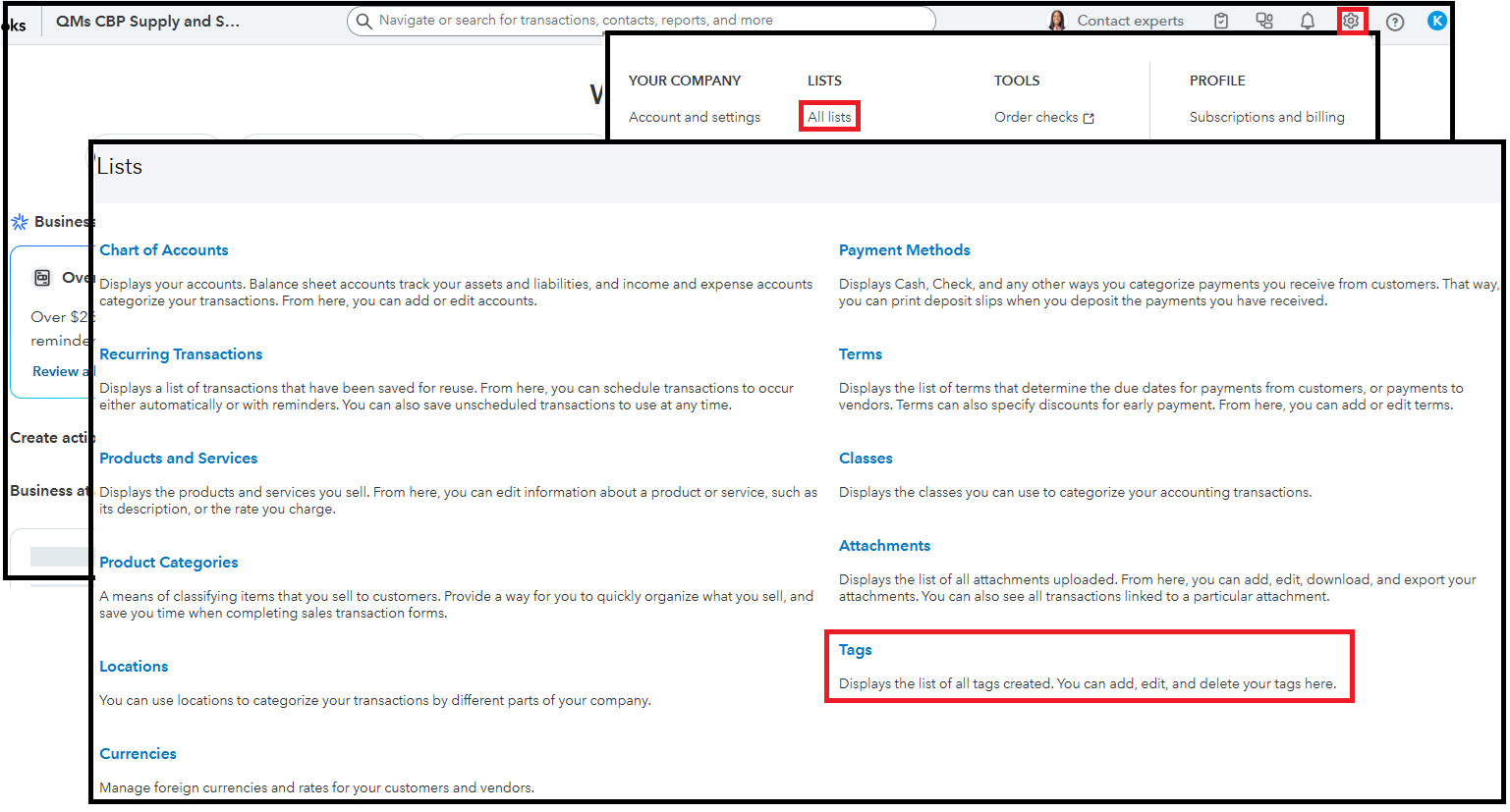Open the Terms list
The width and height of the screenshot is (1510, 812).
tap(861, 354)
